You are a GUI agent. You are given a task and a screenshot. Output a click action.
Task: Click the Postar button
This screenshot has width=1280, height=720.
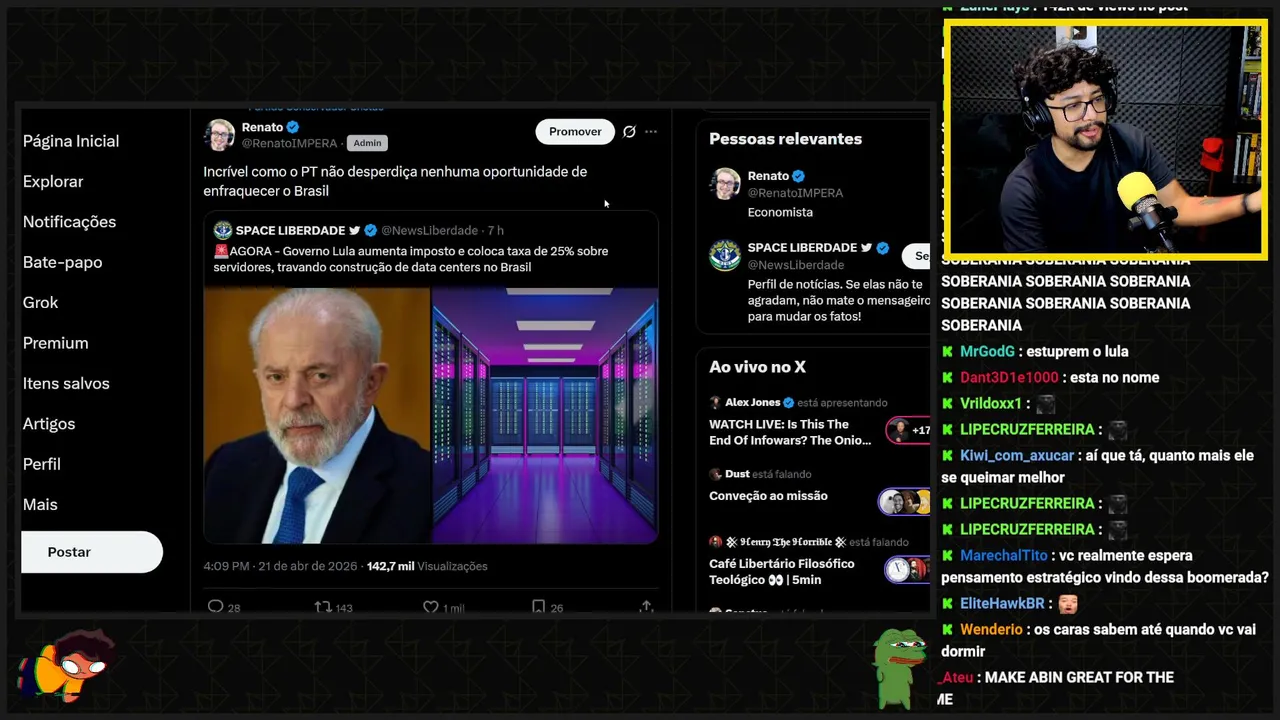(x=92, y=552)
